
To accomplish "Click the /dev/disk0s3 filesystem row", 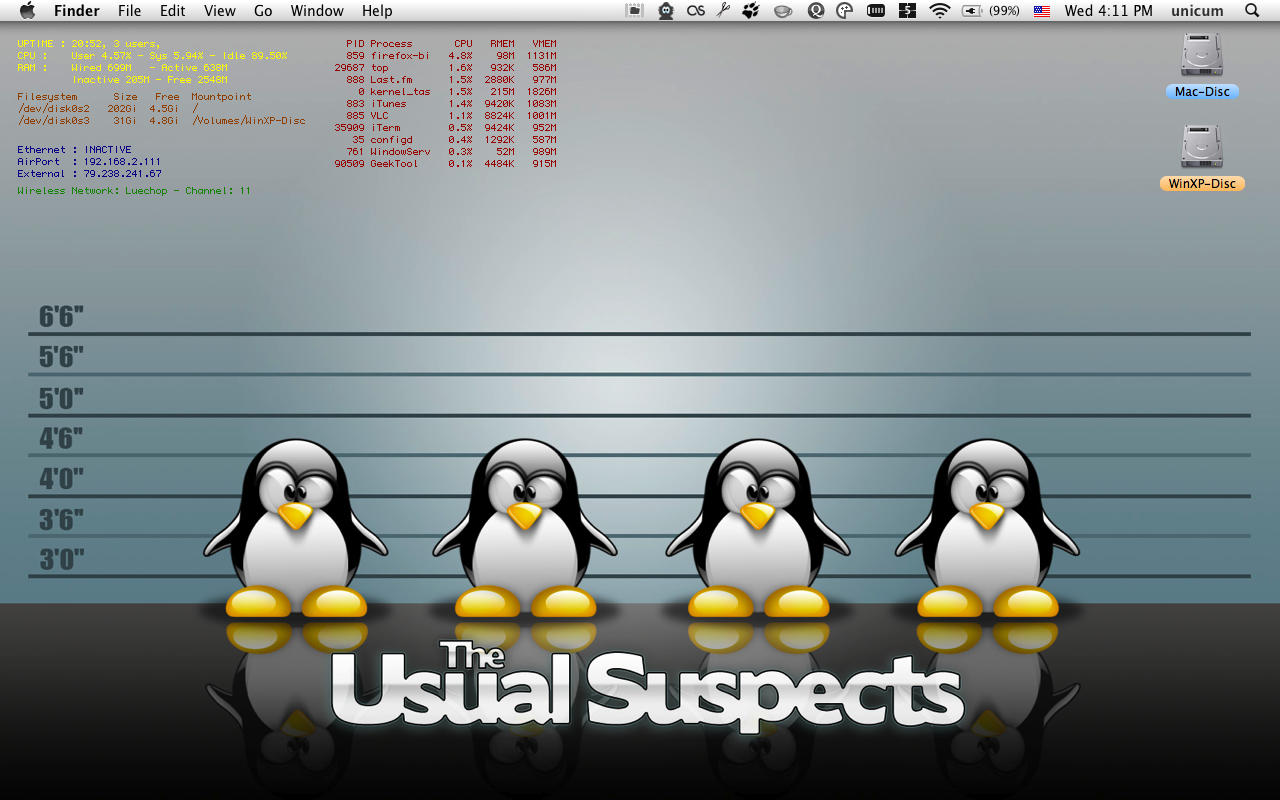I will coord(161,120).
